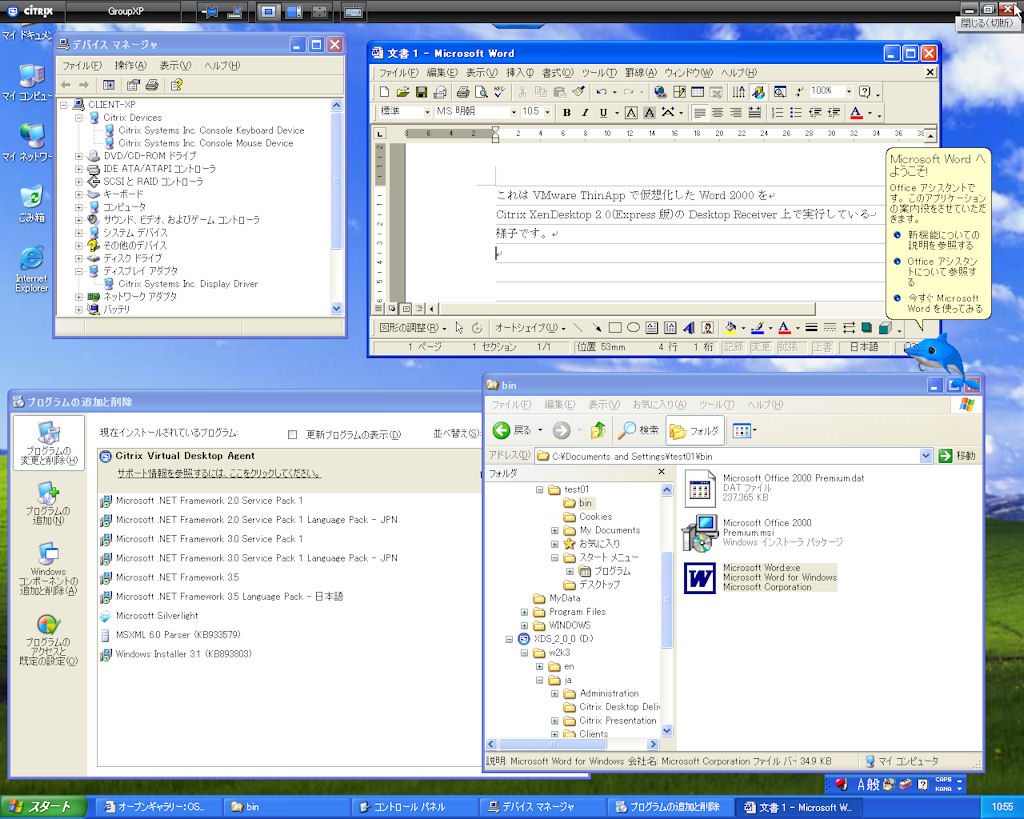
Task: Enable the show updates checkbox
Action: click(293, 434)
